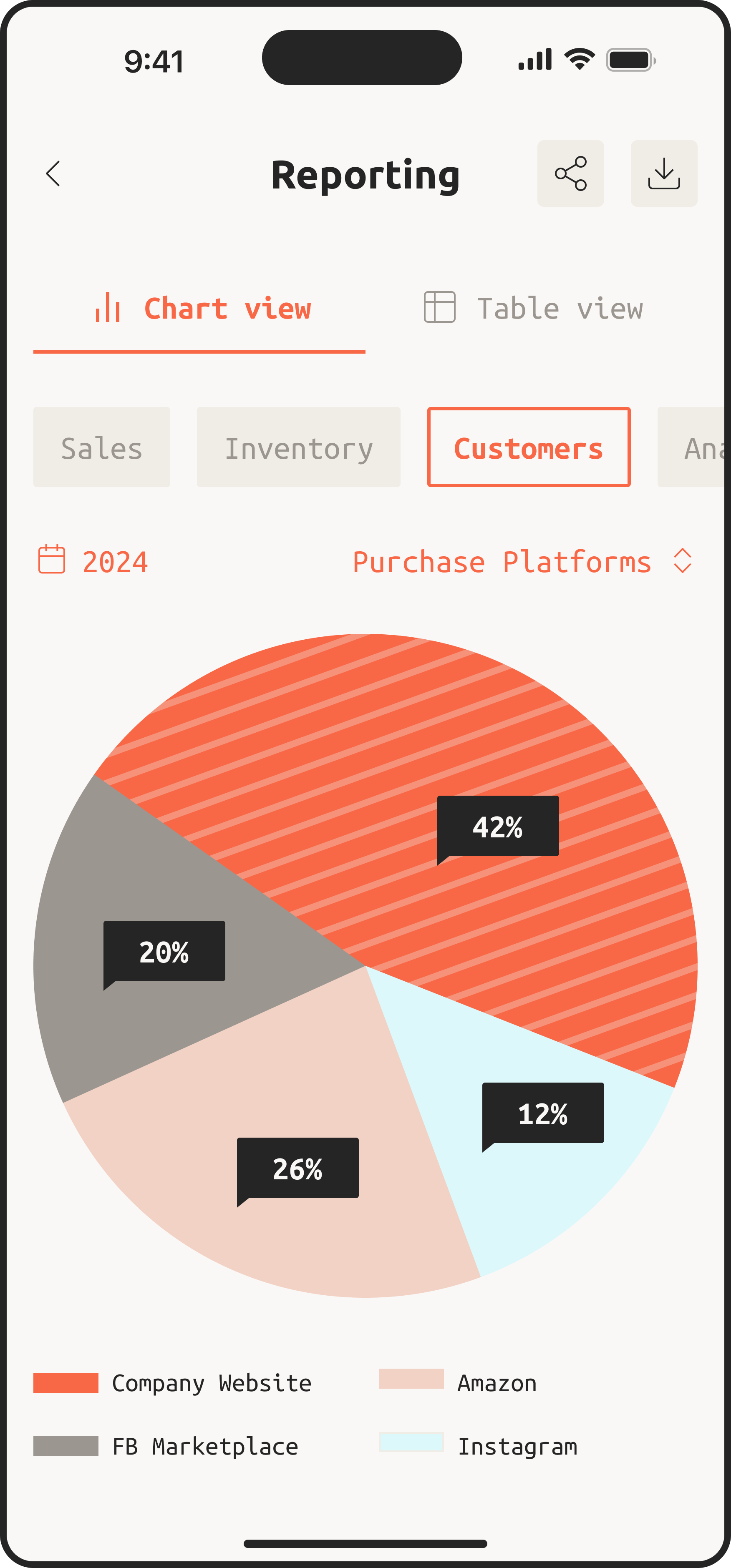Click the 42% pie slice label
The image size is (731, 1568).
pos(498,827)
